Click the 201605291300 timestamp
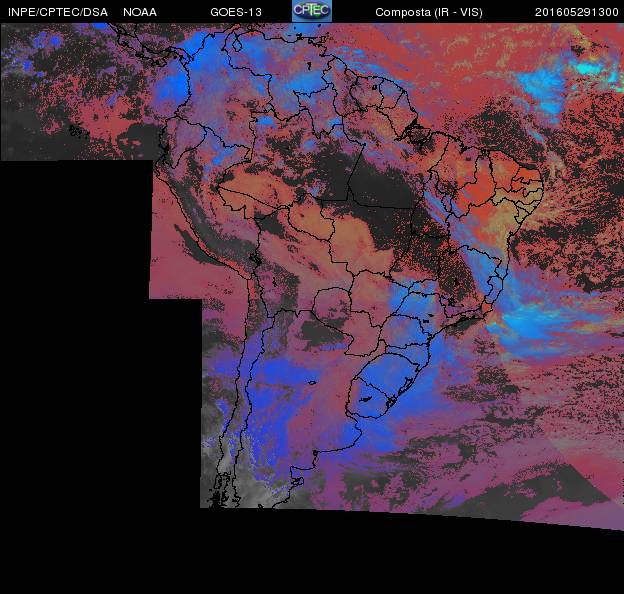 click(x=577, y=12)
